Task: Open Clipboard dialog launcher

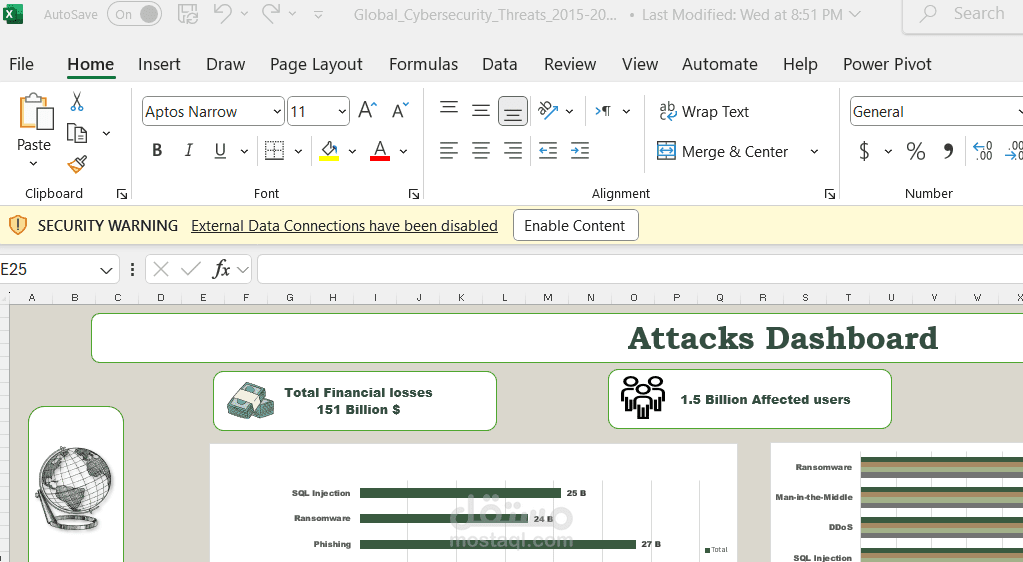Action: coord(121,194)
